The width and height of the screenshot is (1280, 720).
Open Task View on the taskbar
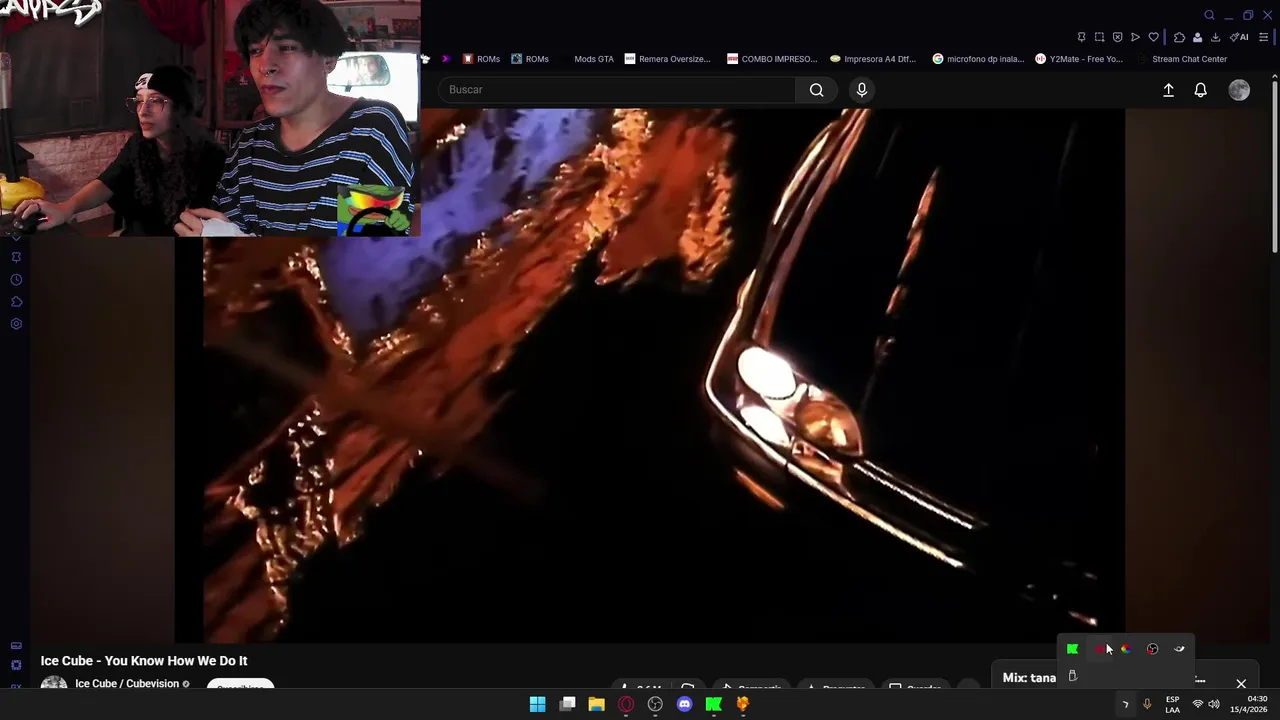point(567,704)
